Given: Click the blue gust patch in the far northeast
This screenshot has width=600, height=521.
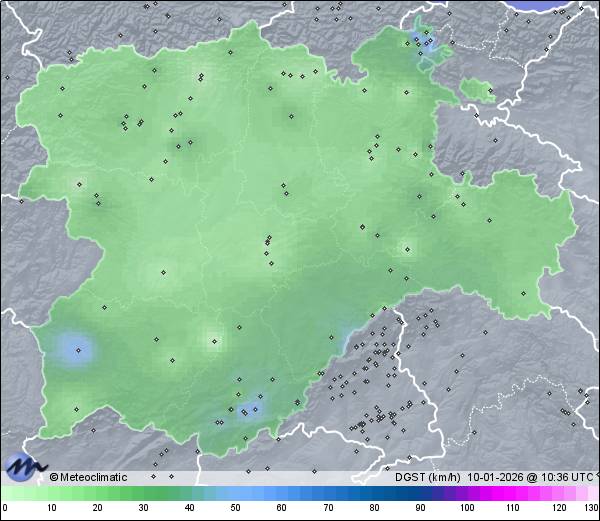Looking at the screenshot, I should pyautogui.click(x=424, y=43).
